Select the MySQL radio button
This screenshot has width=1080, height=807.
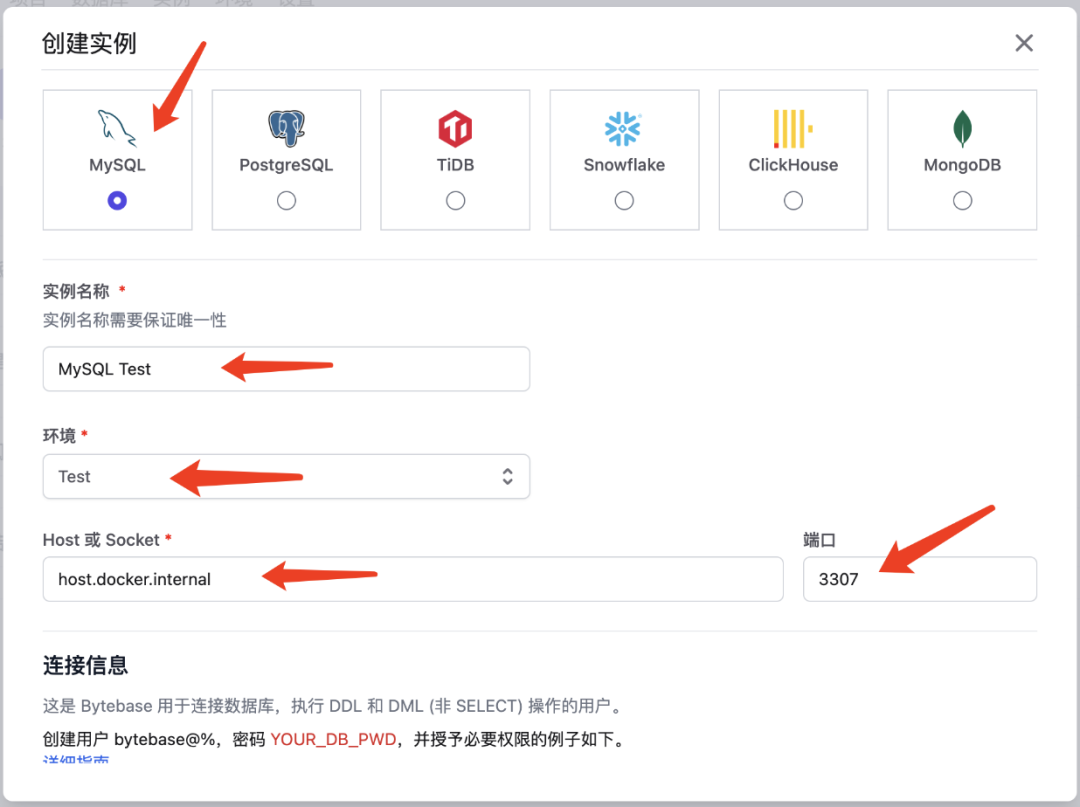tap(117, 200)
